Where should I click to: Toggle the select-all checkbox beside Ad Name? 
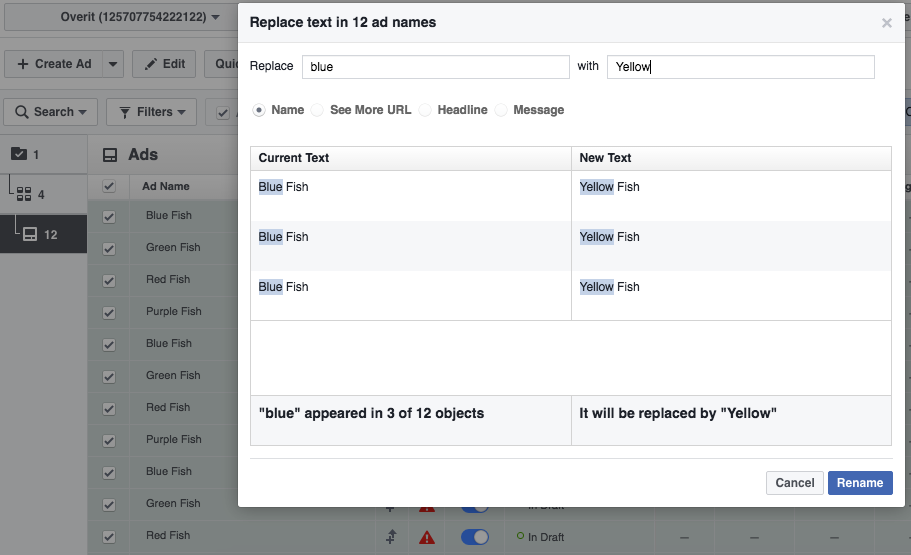coord(109,186)
